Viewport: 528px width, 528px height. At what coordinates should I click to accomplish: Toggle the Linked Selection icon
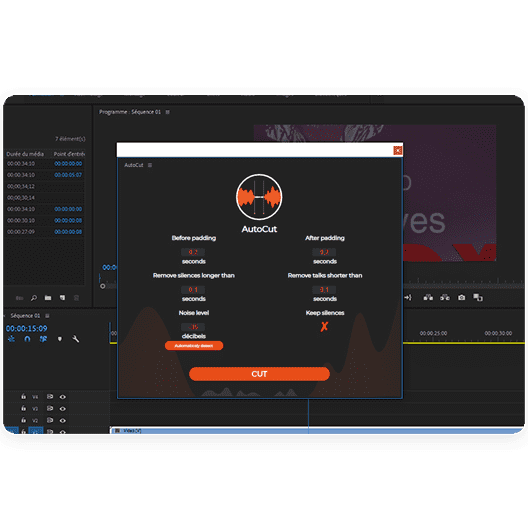point(43,339)
